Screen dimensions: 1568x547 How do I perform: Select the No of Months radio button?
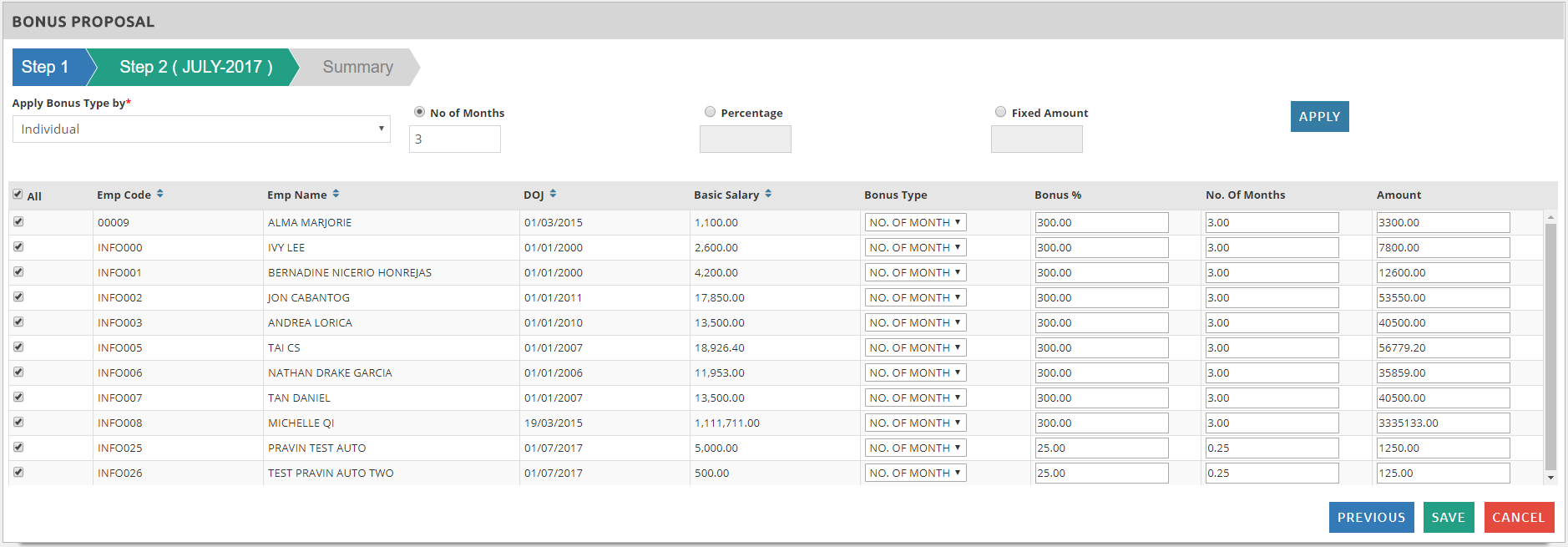tap(419, 112)
